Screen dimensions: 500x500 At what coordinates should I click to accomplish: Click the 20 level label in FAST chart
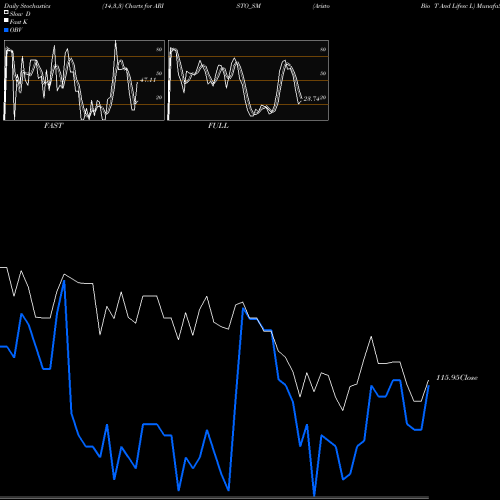tap(159, 97)
